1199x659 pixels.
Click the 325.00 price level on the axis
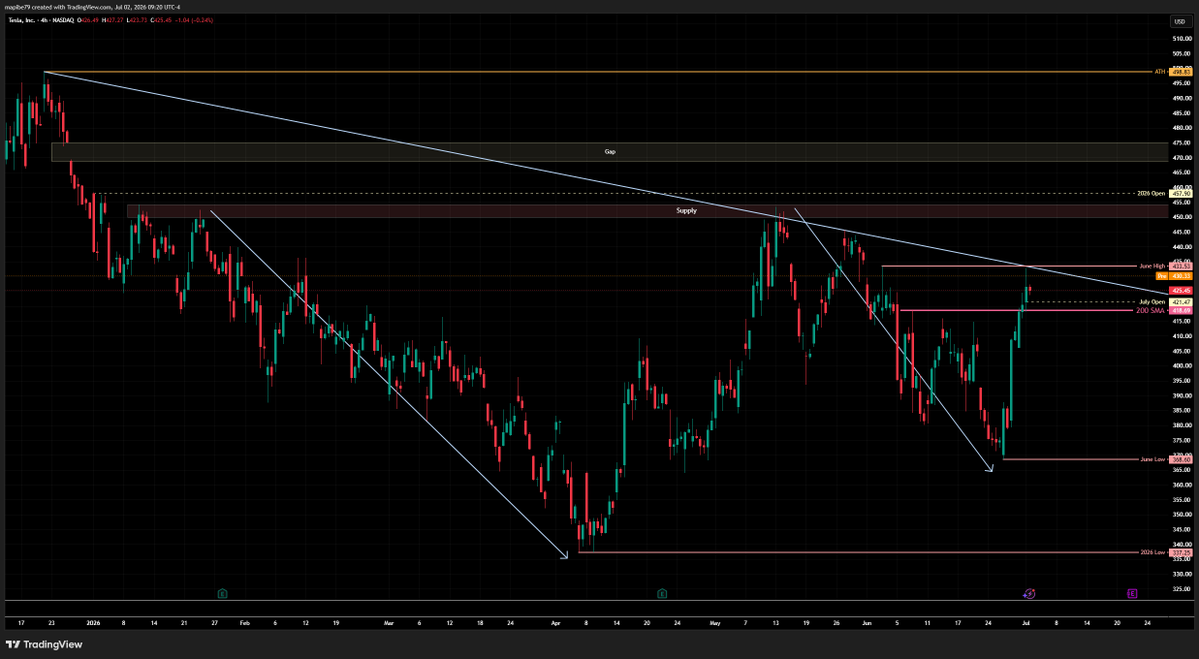(x=1181, y=589)
